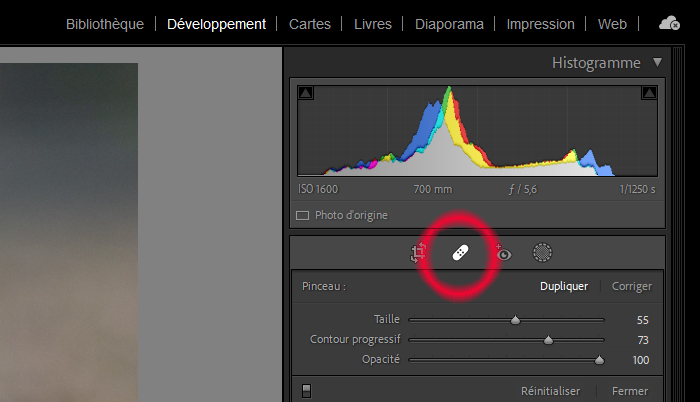
Task: Collapse the Histogramme panel triangle
Action: 657,62
